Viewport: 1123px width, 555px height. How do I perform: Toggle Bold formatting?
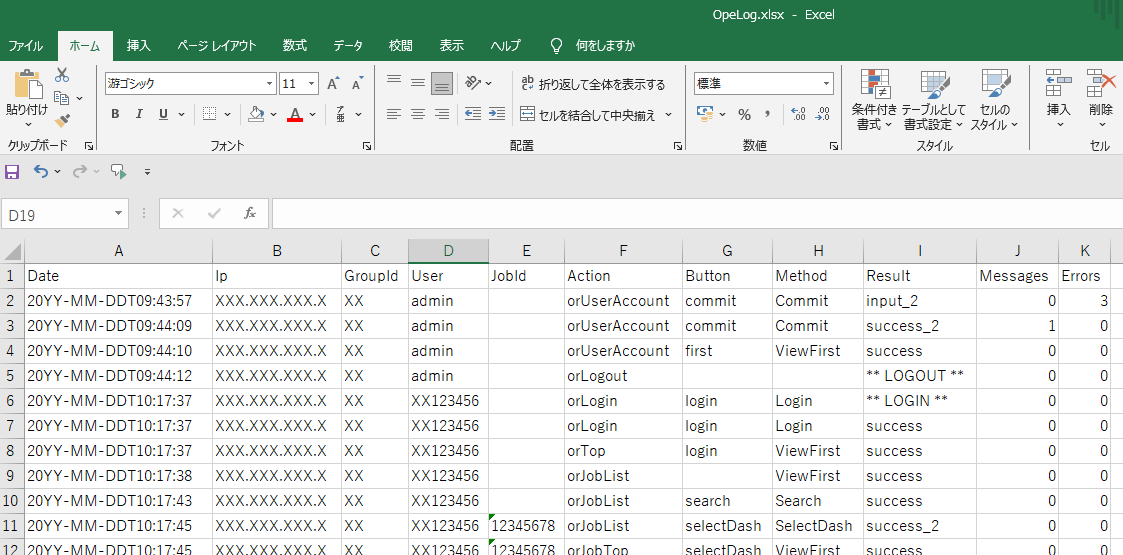(x=115, y=114)
